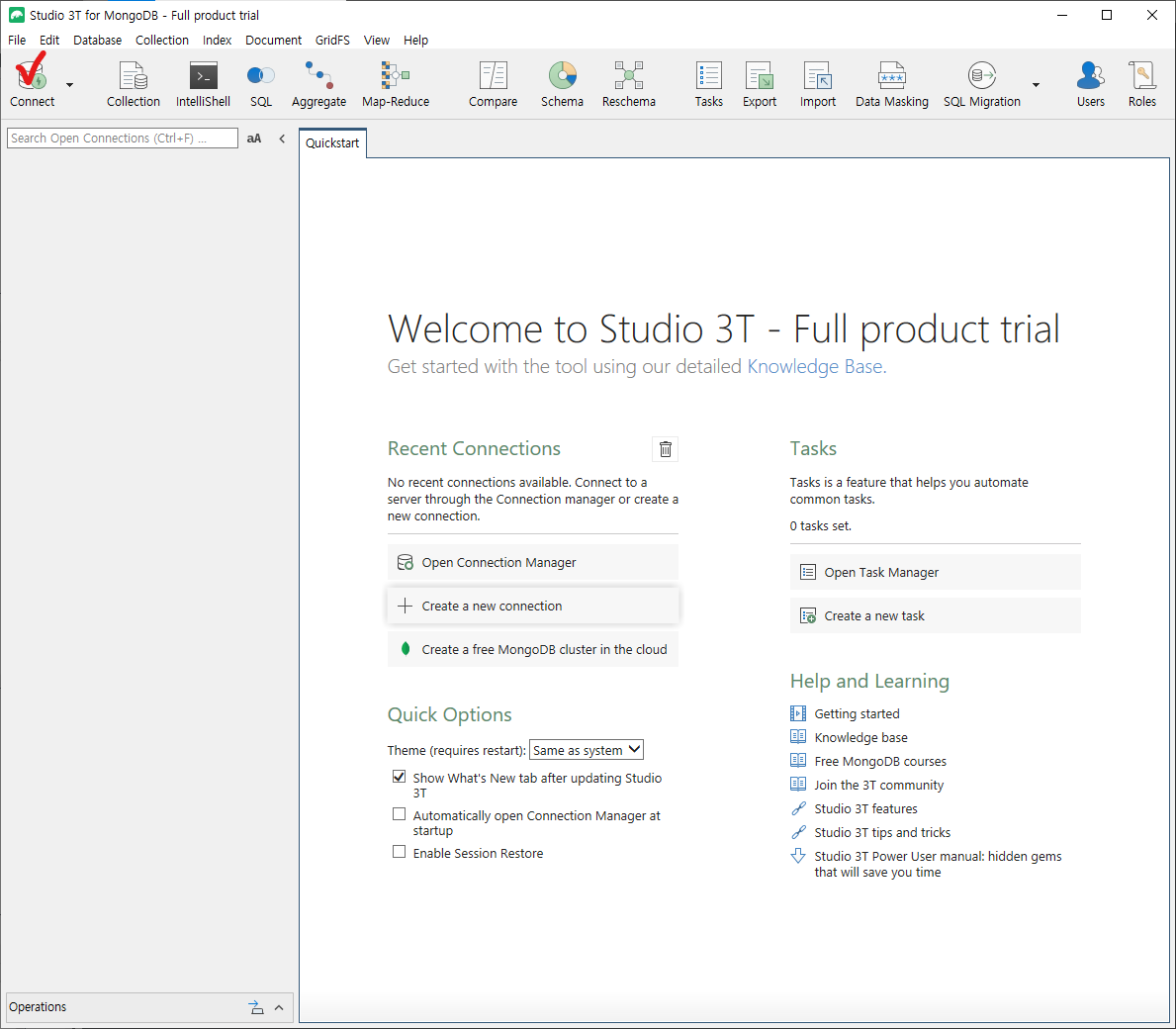Open Studio 3T tips and tricks link
Image resolution: width=1176 pixels, height=1029 pixels.
coord(882,832)
